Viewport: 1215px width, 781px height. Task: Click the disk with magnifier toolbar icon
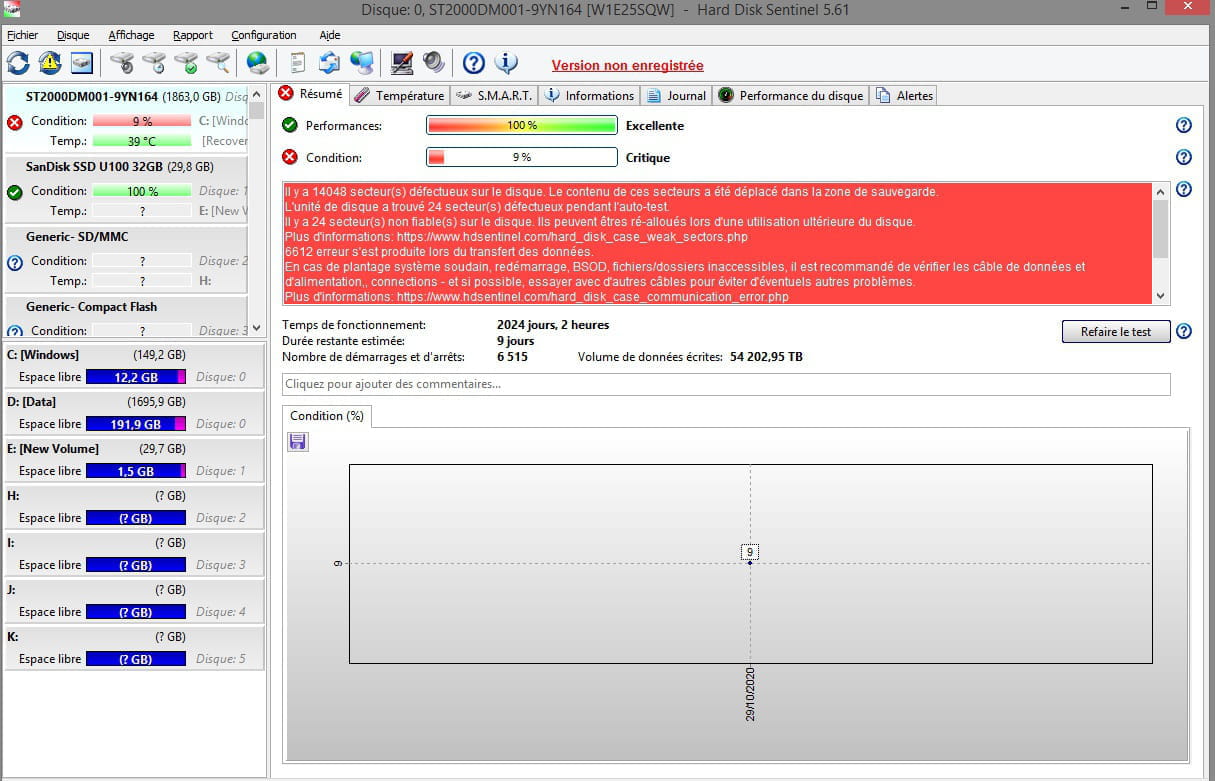[217, 63]
